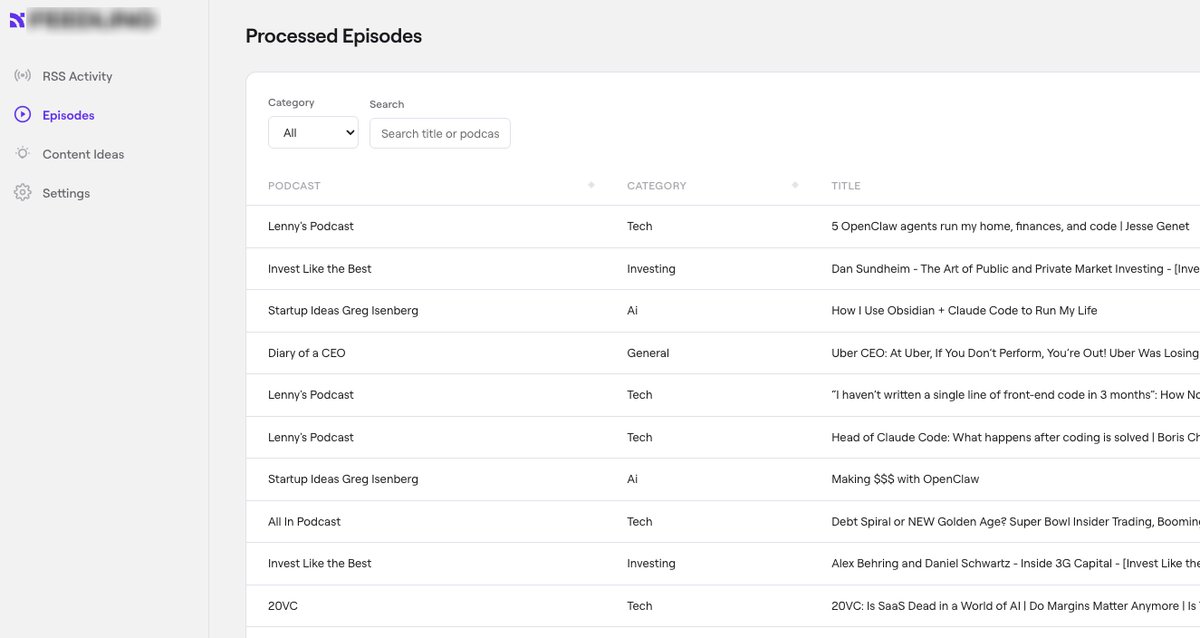Screen dimensions: 1200x638
Task: Select 'Uber CEO: At Uber' episode title
Action: [x=1016, y=353]
